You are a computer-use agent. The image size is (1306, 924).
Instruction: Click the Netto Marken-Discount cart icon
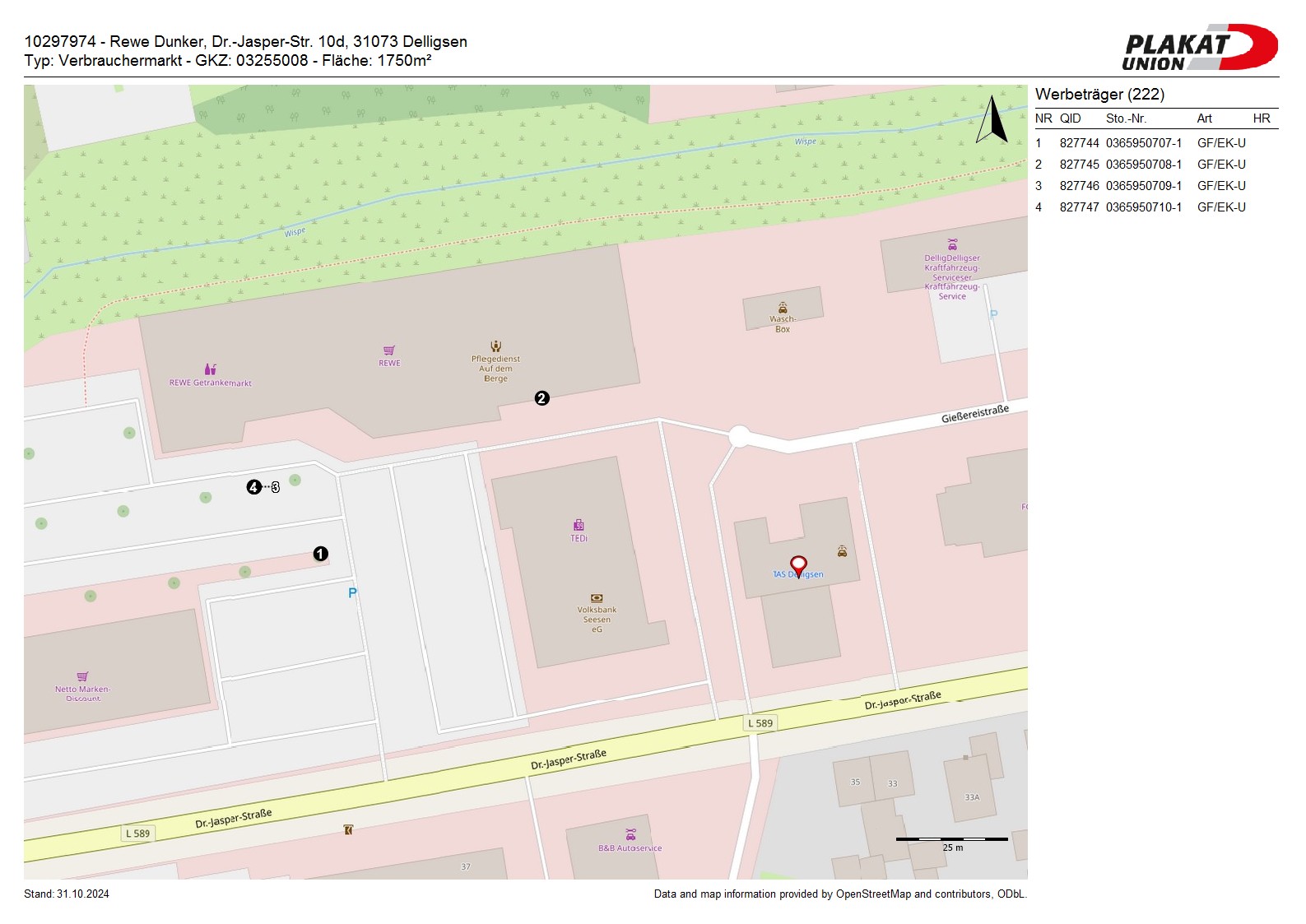pyautogui.click(x=82, y=677)
